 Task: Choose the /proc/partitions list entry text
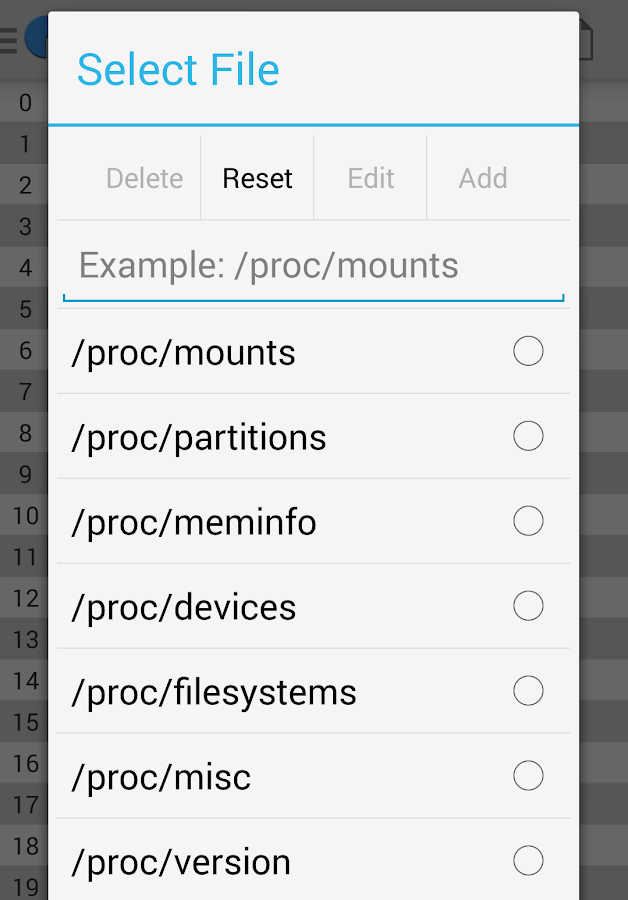(x=199, y=438)
